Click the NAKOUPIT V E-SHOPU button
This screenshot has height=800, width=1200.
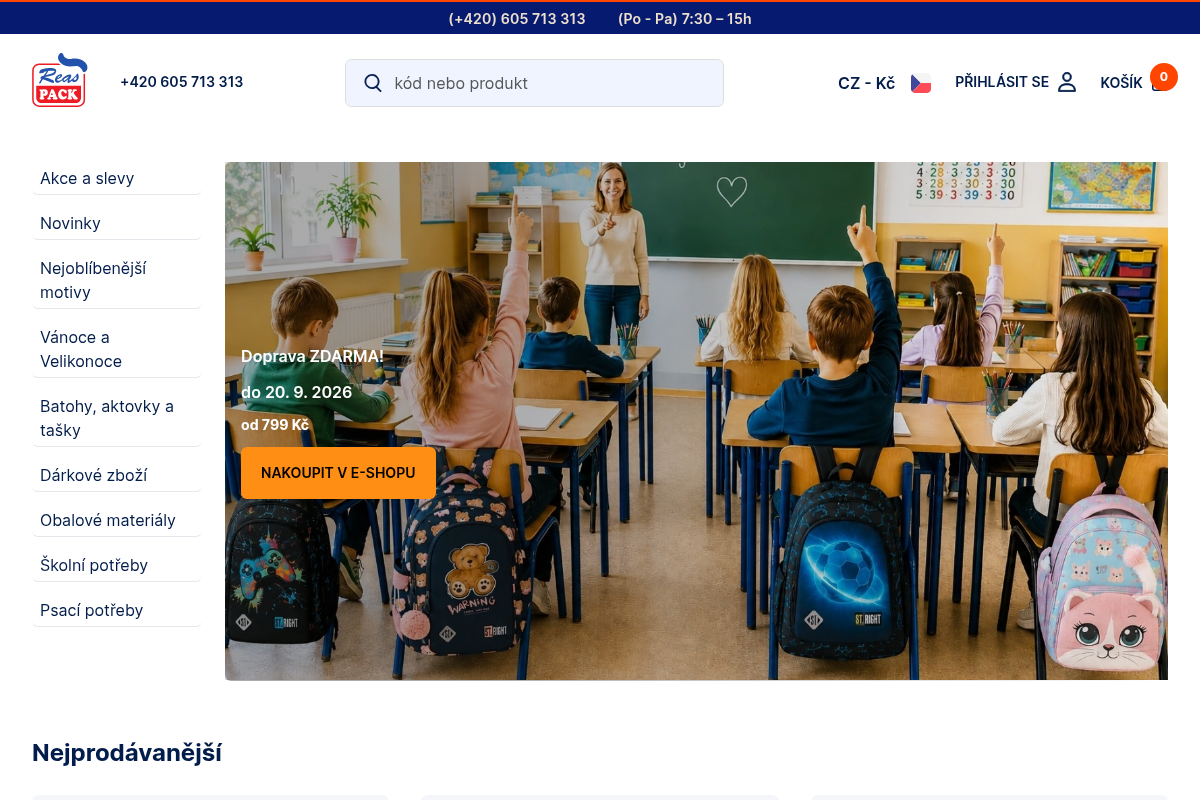tap(338, 473)
